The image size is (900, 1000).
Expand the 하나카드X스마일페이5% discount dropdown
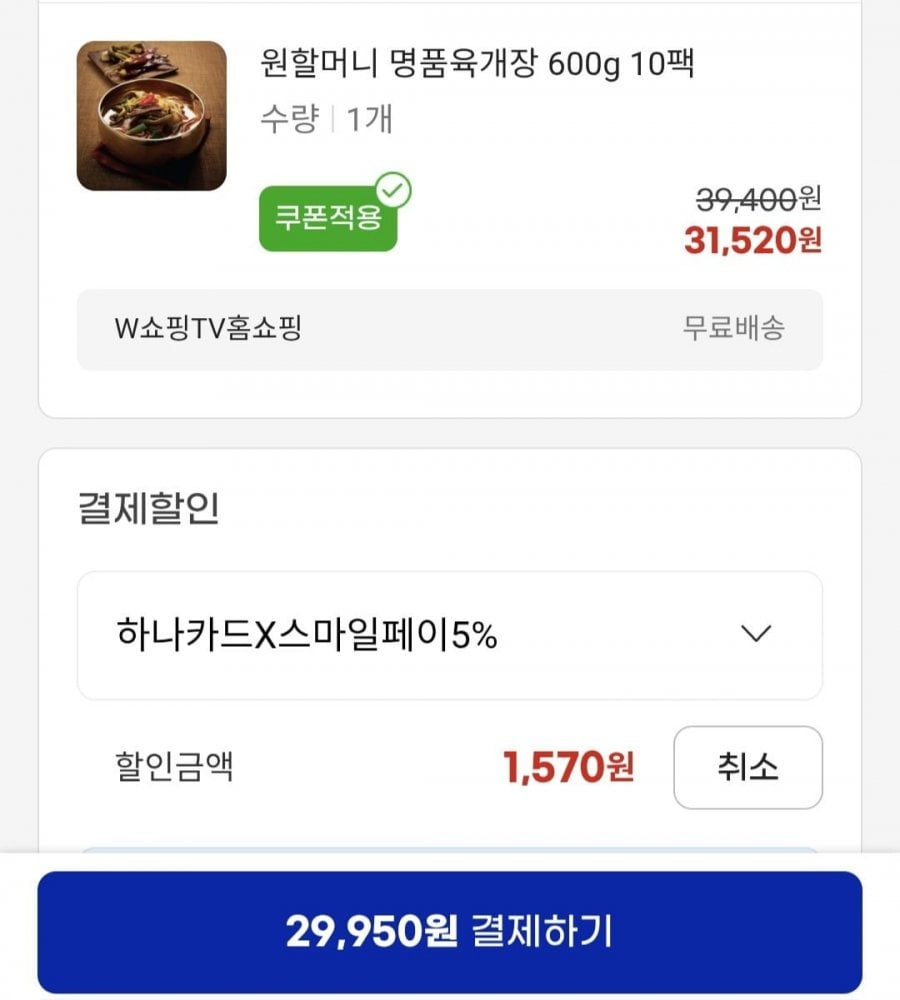449,635
